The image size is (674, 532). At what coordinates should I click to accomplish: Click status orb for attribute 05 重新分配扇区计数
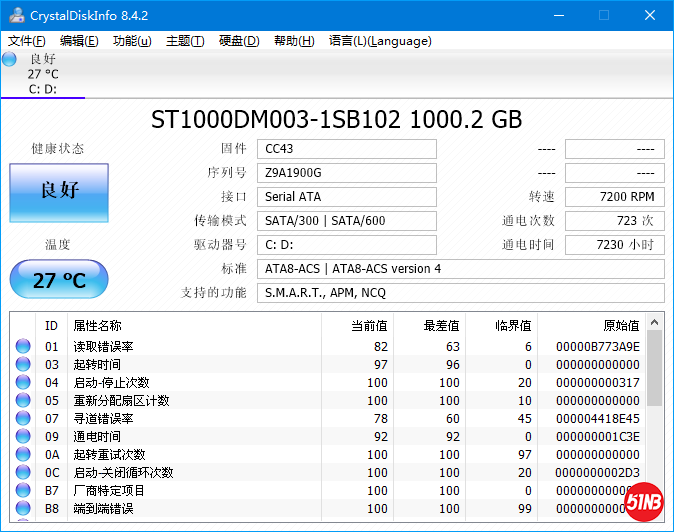click(23, 401)
